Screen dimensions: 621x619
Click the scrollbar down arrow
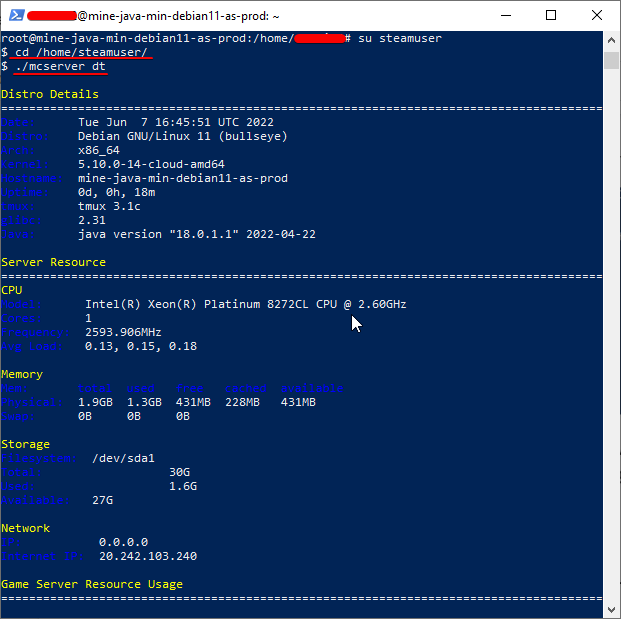pos(611,609)
